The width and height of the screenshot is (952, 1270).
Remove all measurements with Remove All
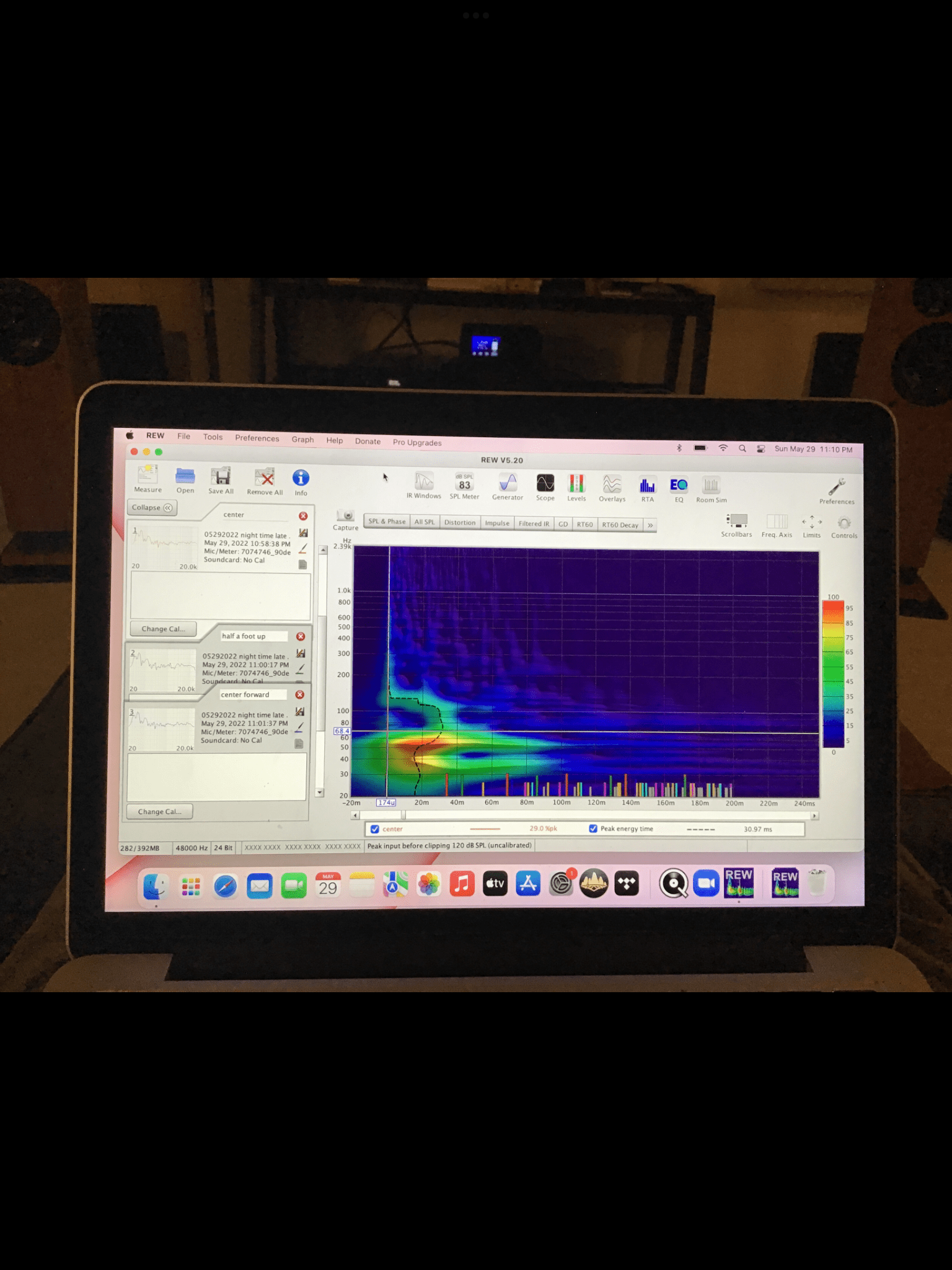click(x=265, y=482)
